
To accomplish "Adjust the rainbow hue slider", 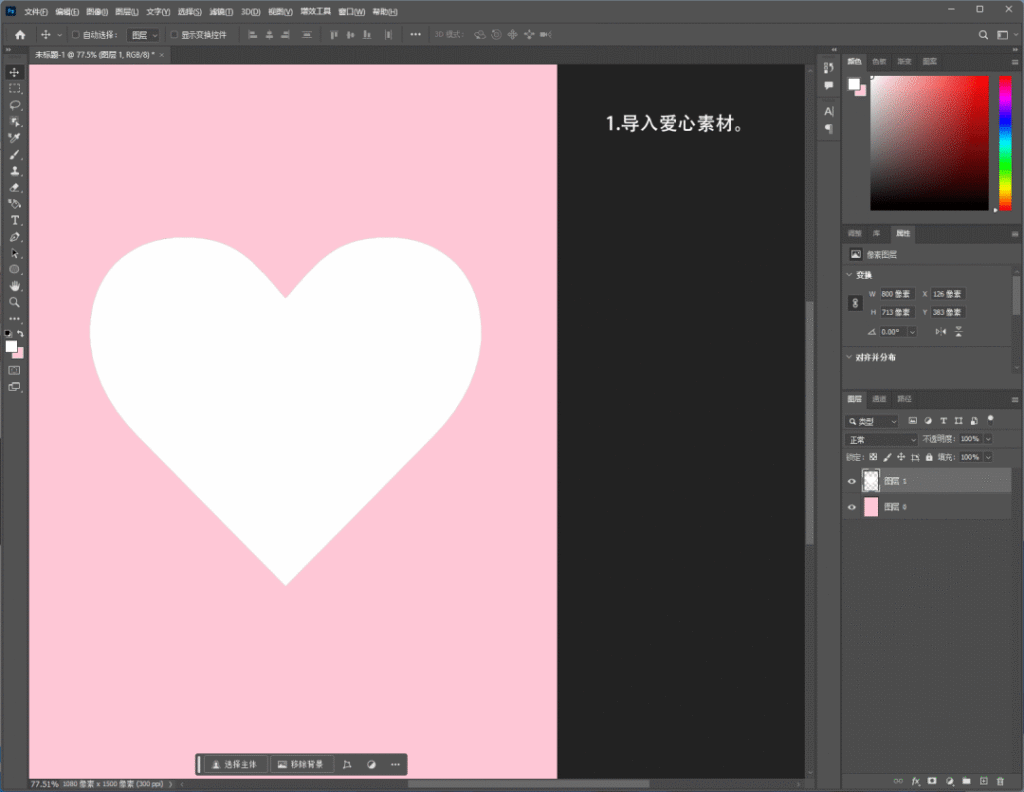I will [x=1006, y=143].
